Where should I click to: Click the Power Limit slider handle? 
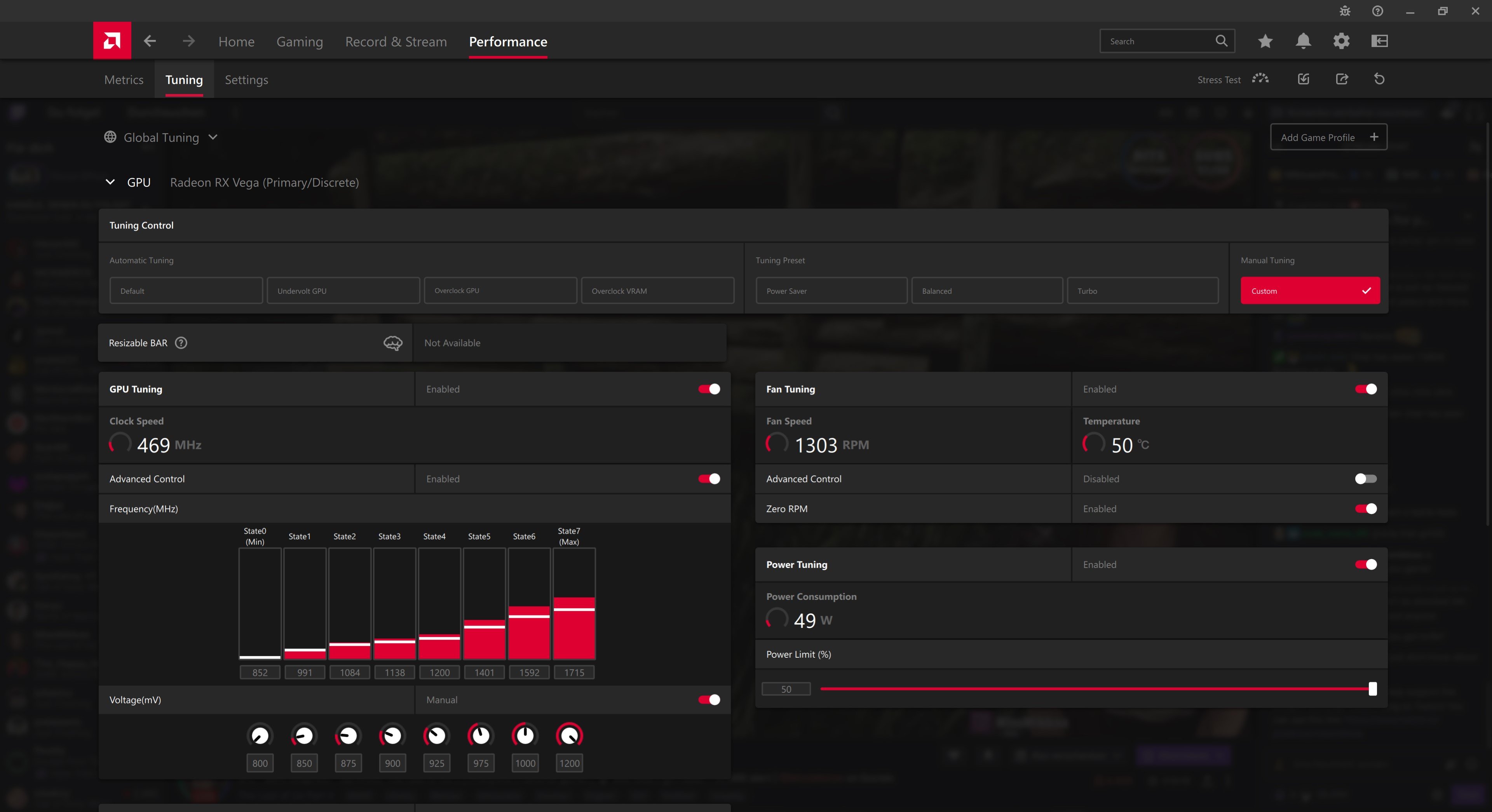(x=1372, y=688)
